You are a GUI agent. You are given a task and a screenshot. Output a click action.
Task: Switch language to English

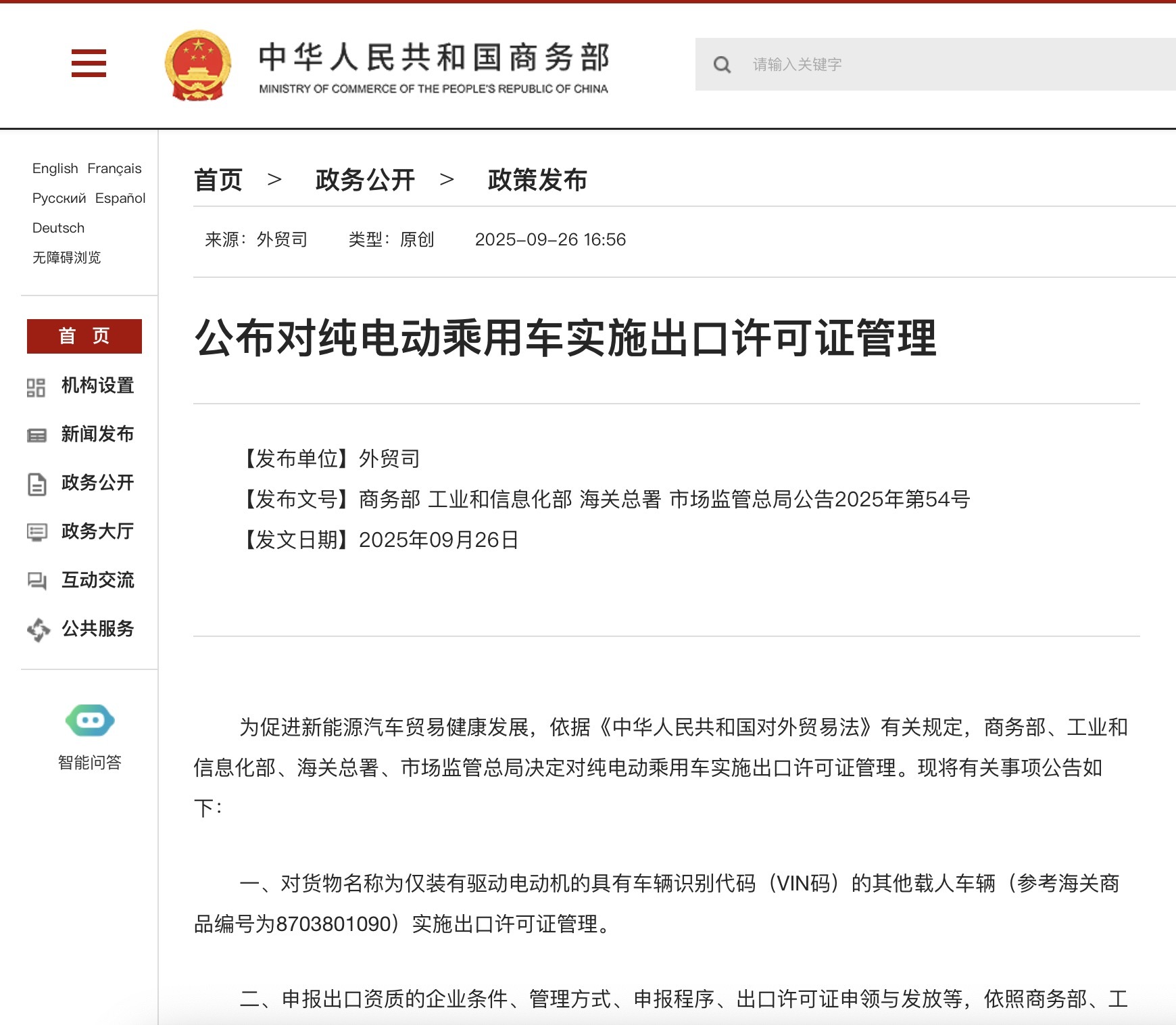(x=55, y=168)
